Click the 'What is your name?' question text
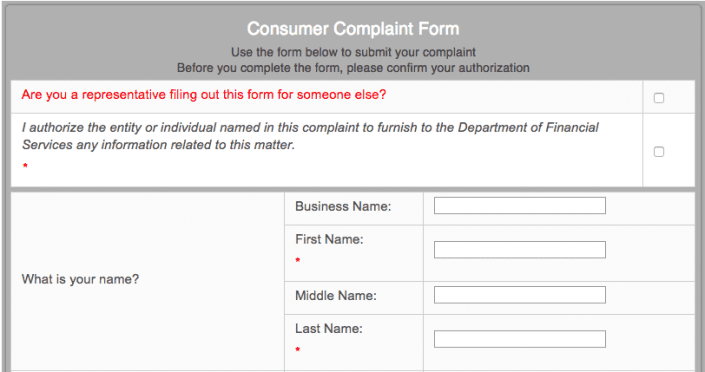 tap(80, 279)
